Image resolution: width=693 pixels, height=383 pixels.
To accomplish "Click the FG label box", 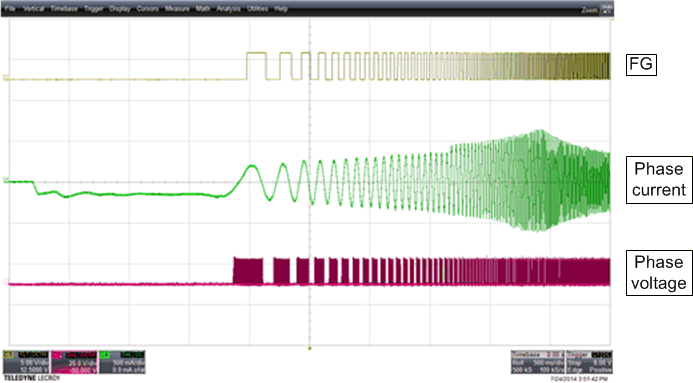I will [641, 64].
